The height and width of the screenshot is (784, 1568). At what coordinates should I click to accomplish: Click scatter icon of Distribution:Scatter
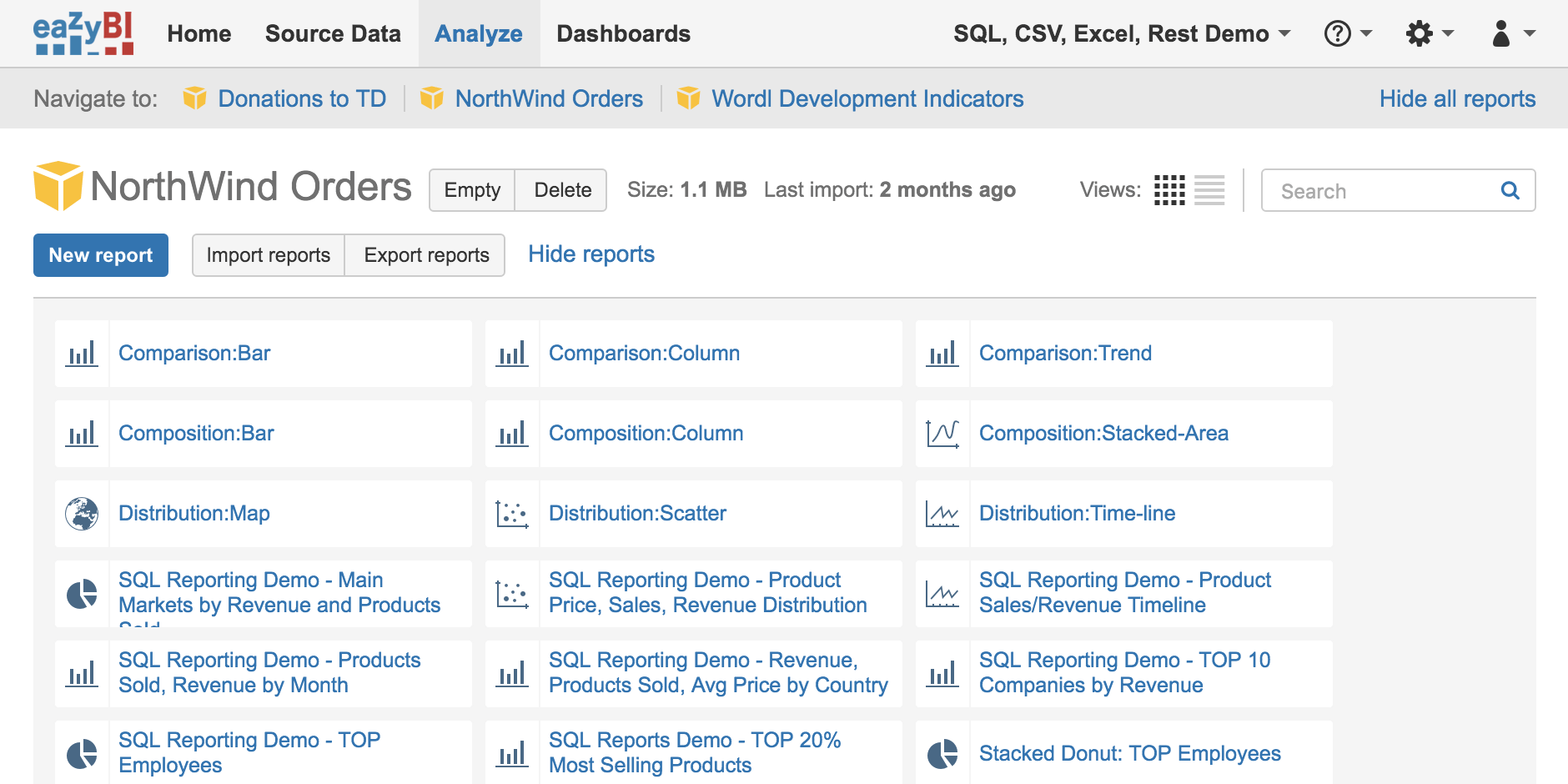coord(512,514)
